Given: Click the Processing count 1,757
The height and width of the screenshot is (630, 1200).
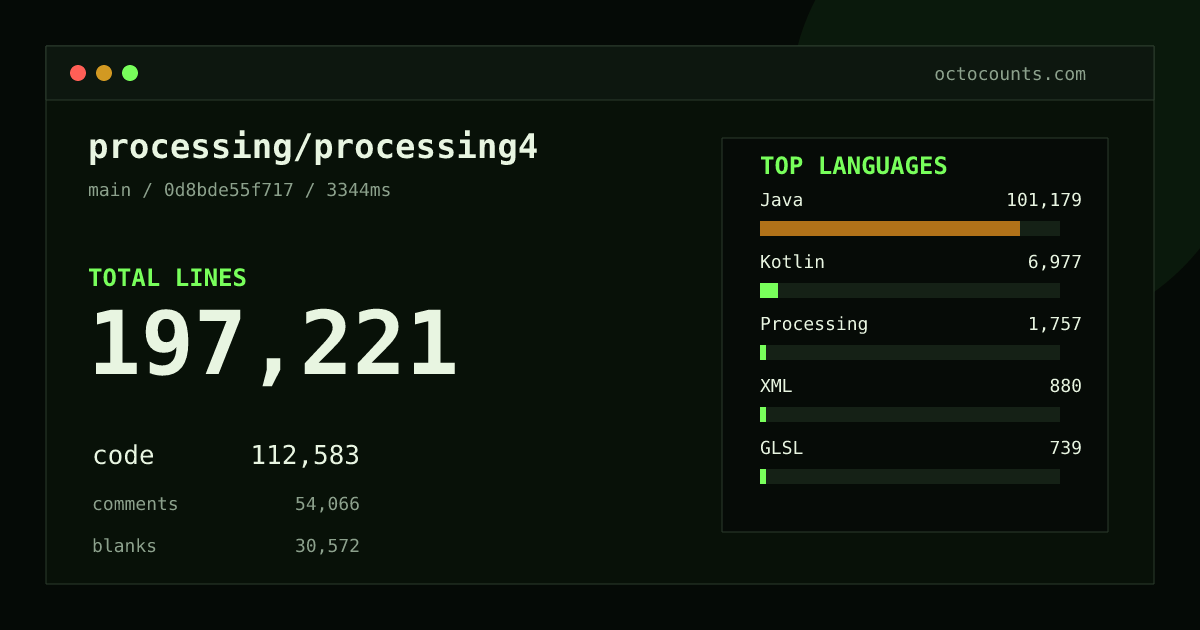Looking at the screenshot, I should [x=1055, y=324].
